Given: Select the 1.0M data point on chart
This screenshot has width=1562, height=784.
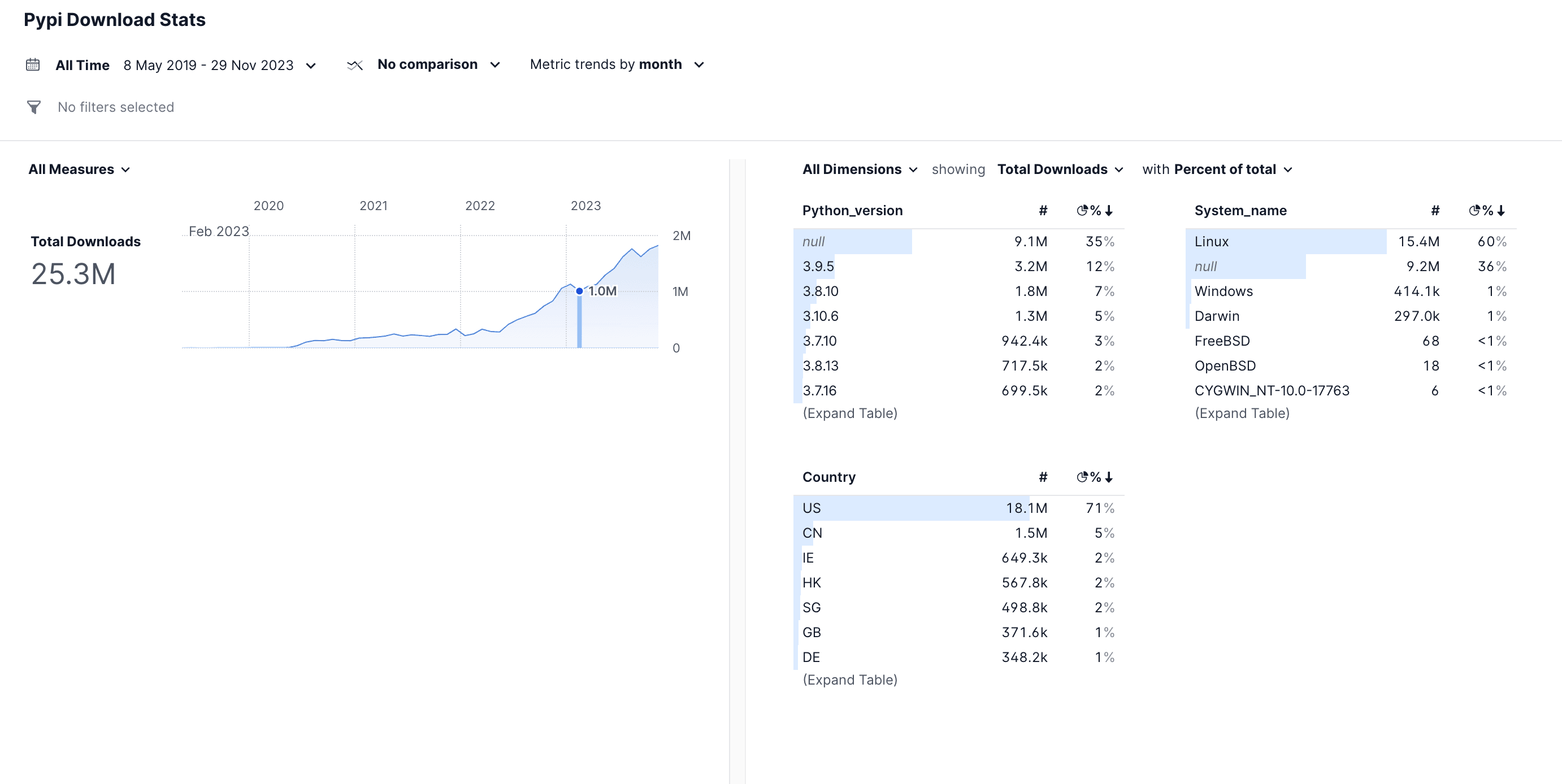Looking at the screenshot, I should click(580, 291).
